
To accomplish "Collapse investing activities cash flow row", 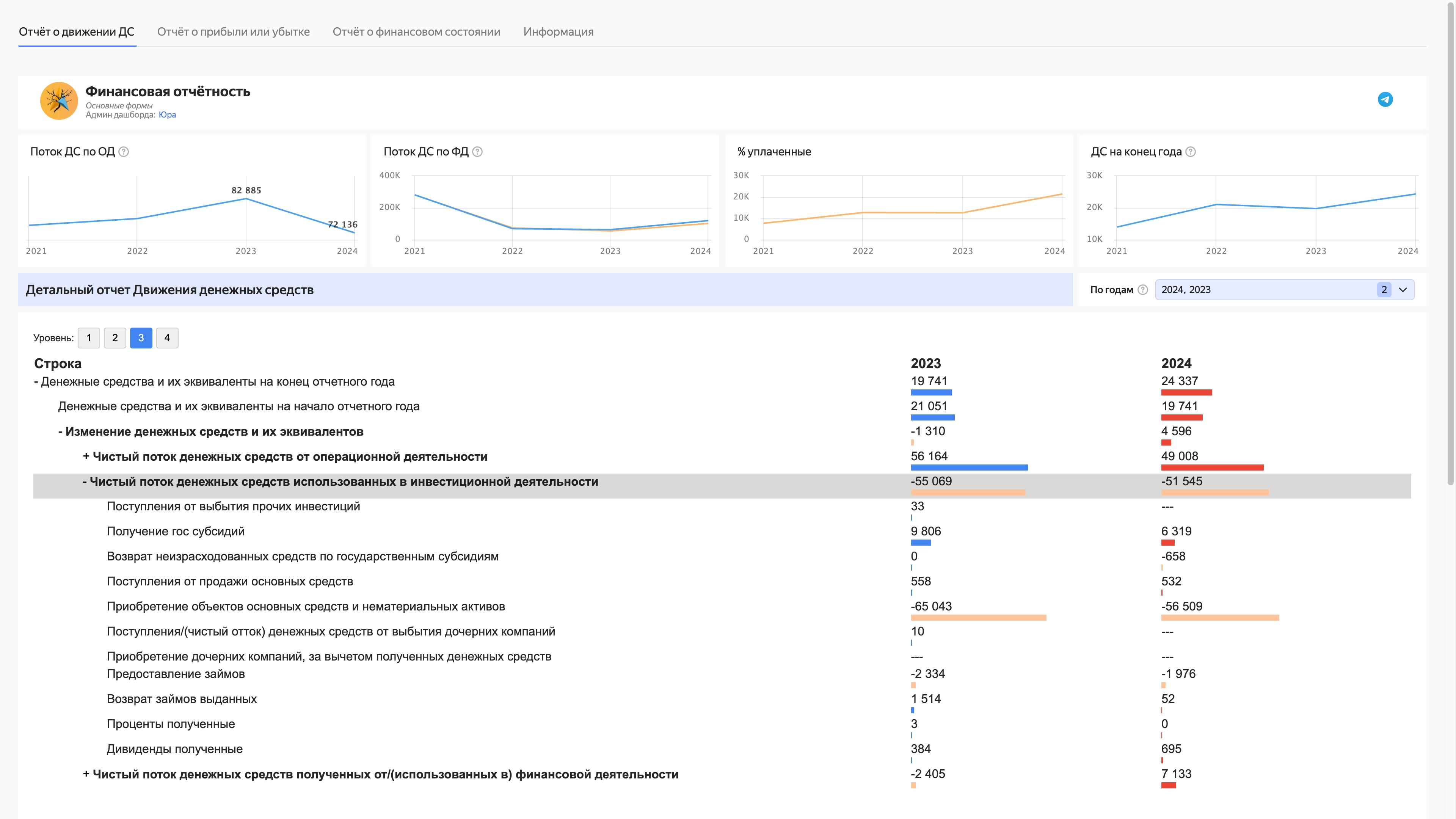I will [85, 482].
